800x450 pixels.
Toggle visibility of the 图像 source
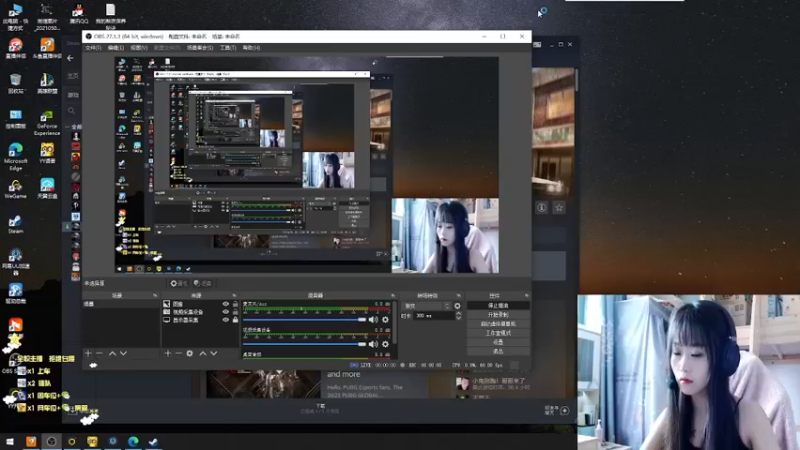(226, 304)
